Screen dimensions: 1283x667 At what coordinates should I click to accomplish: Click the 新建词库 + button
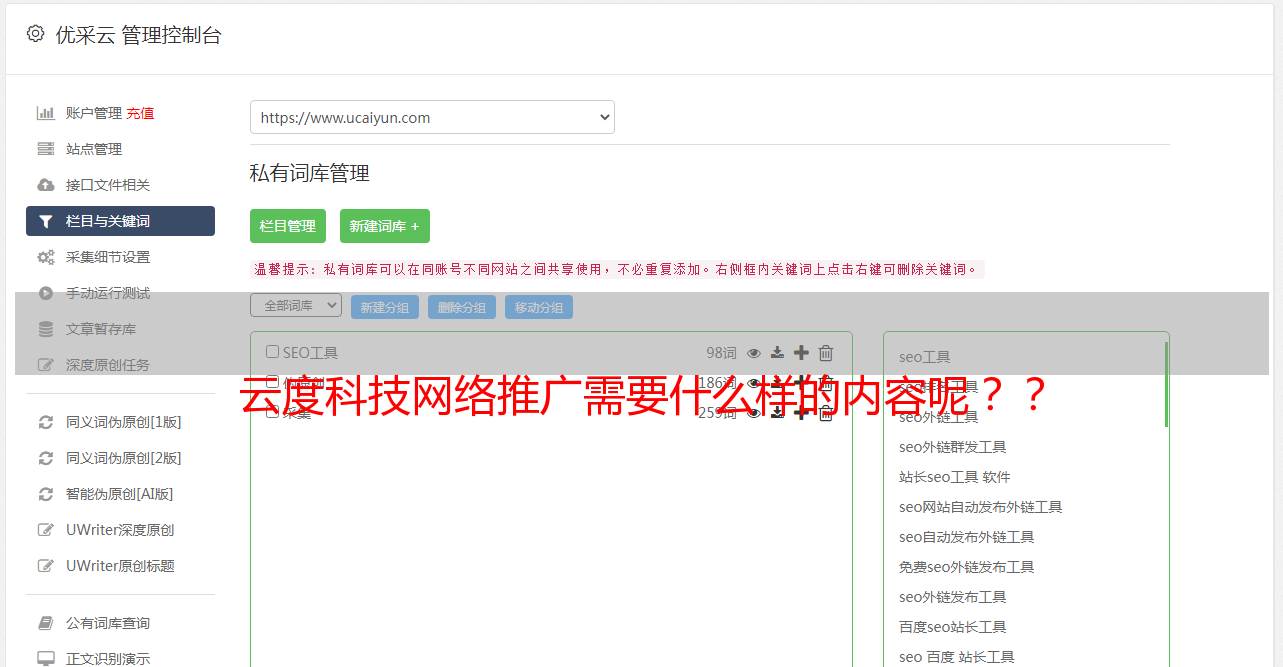click(385, 226)
